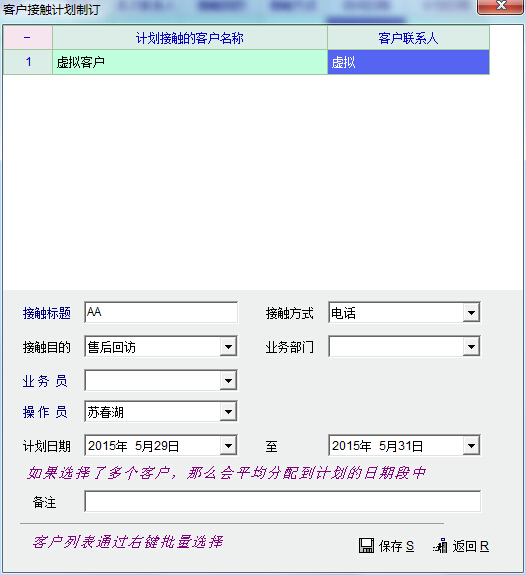Open the 业务部门 dropdown arrow
Image resolution: width=526 pixels, height=575 pixels.
point(471,347)
